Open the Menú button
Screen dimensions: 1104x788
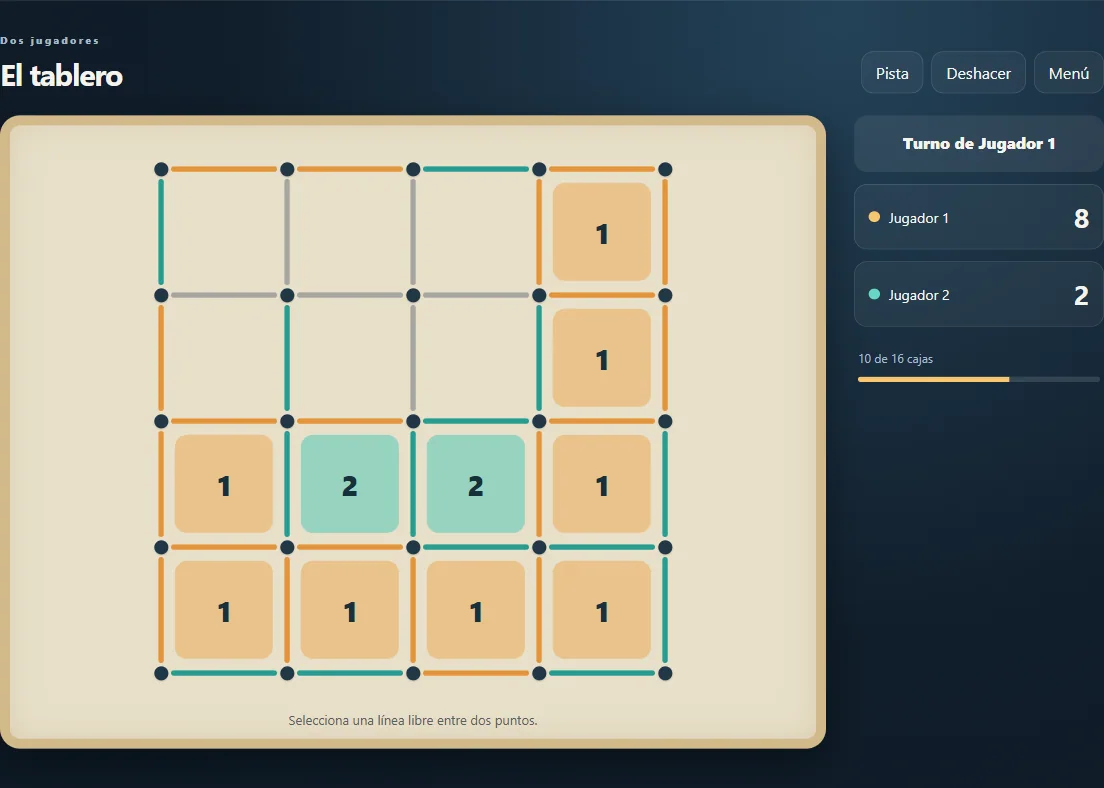coord(1068,73)
